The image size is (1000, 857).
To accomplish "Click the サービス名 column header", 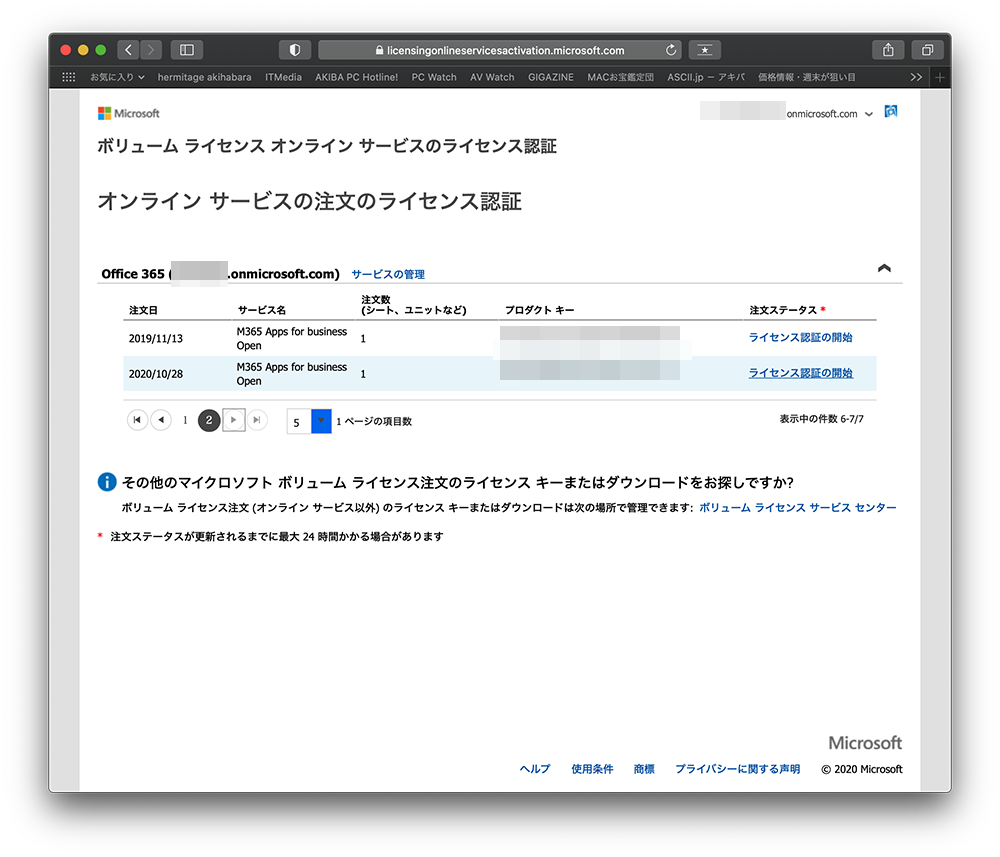I will pyautogui.click(x=261, y=310).
